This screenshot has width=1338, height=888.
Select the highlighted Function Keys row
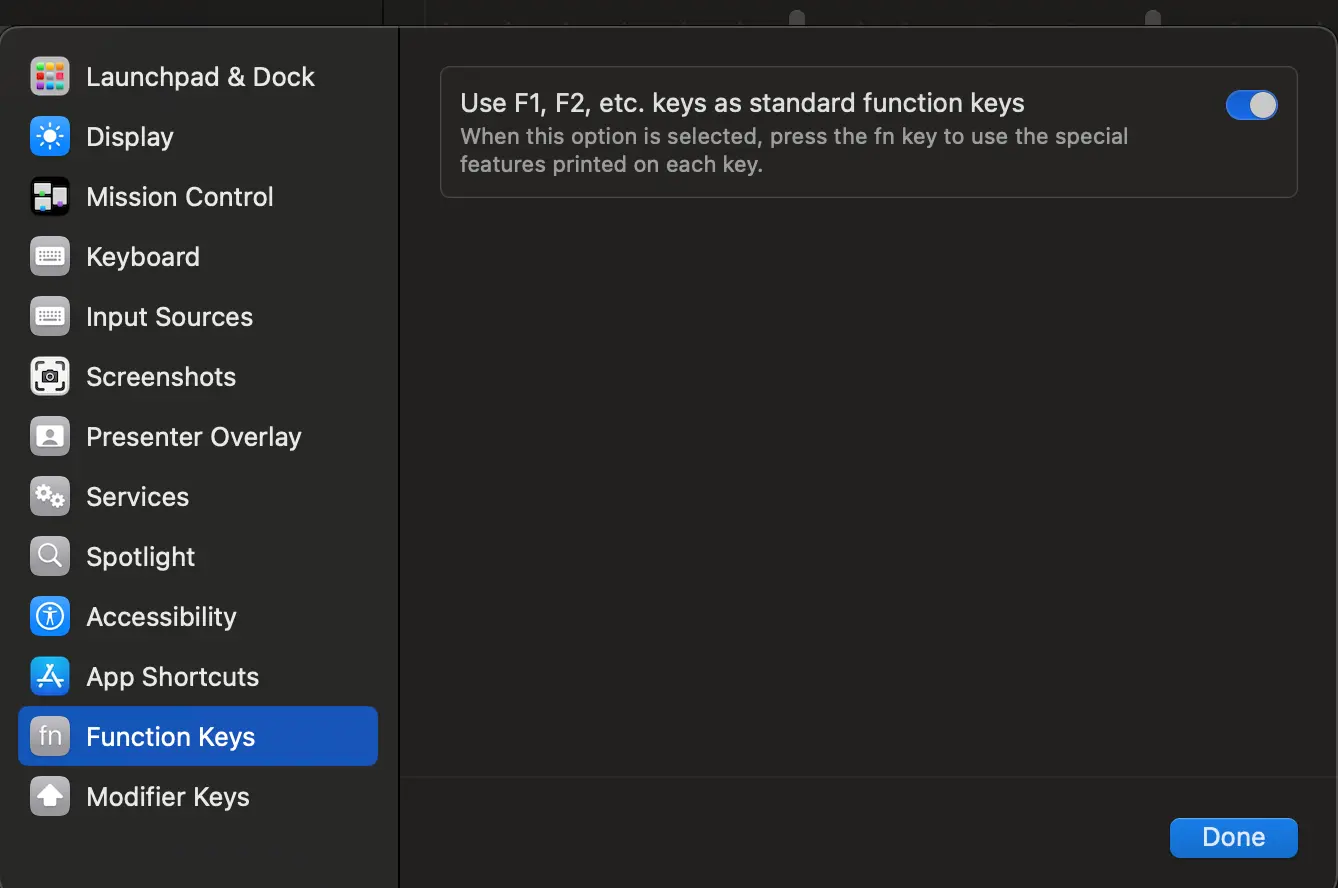198,737
